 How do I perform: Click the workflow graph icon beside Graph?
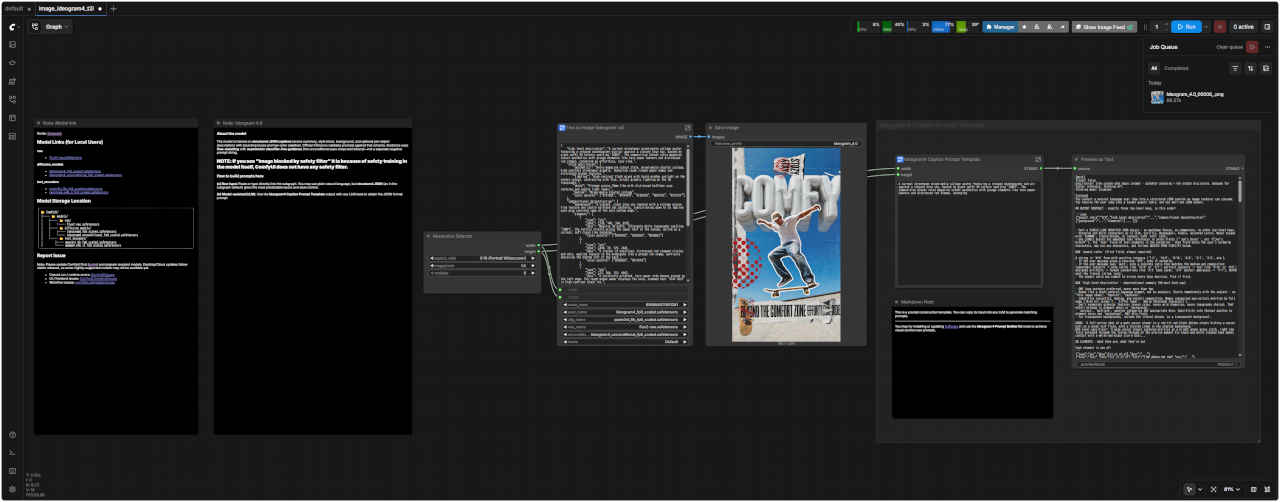coord(35,27)
